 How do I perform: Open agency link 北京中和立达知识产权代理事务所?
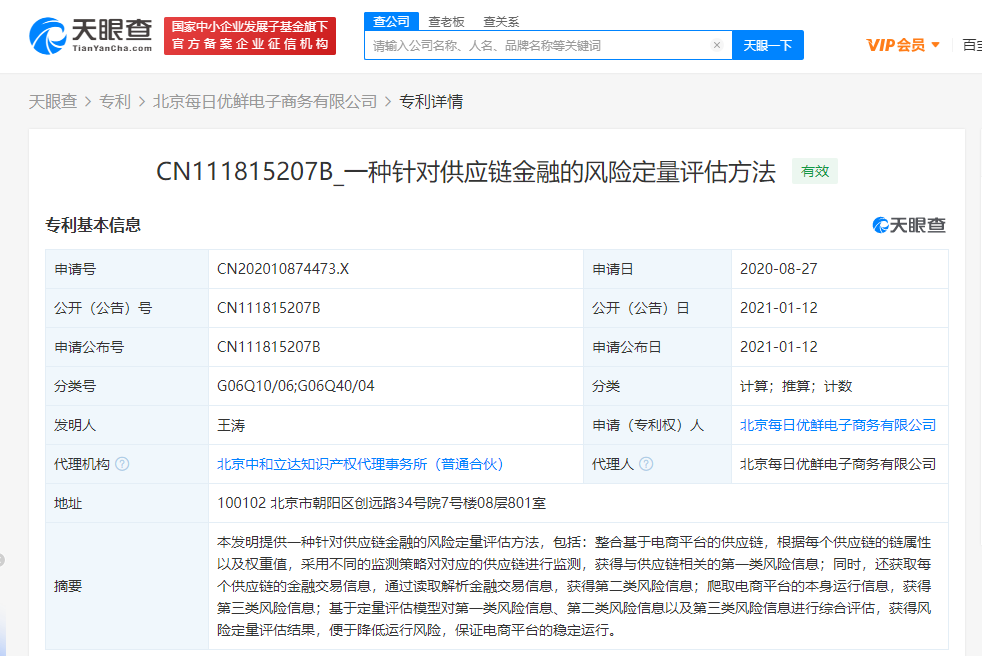coord(360,464)
